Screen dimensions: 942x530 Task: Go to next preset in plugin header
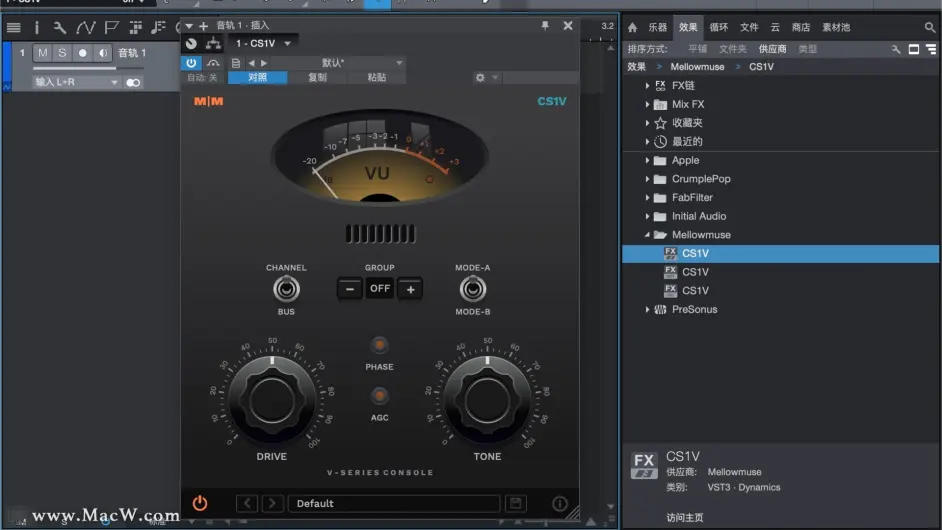click(264, 63)
